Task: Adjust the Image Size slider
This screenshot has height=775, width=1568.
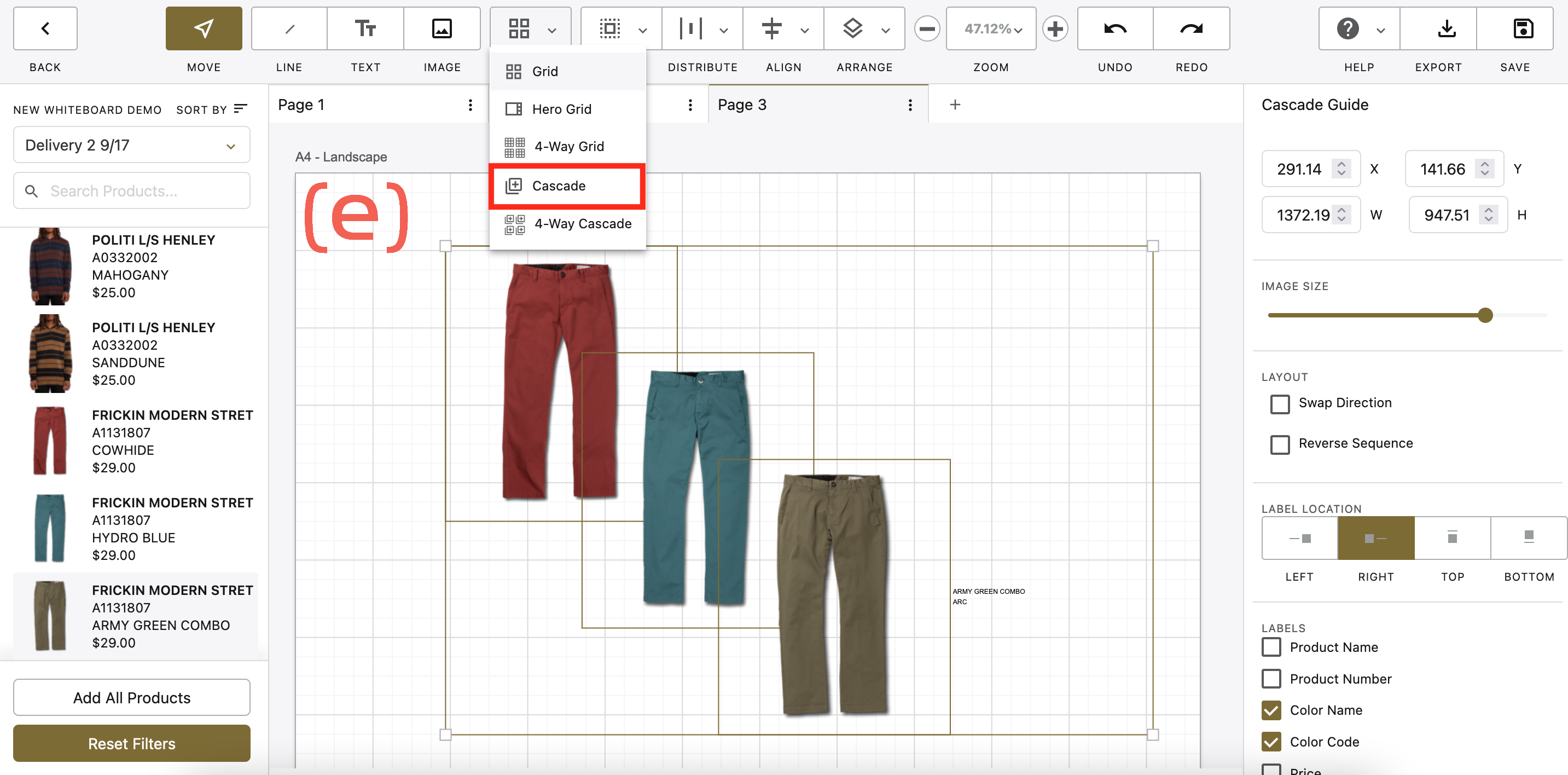Action: [x=1485, y=315]
